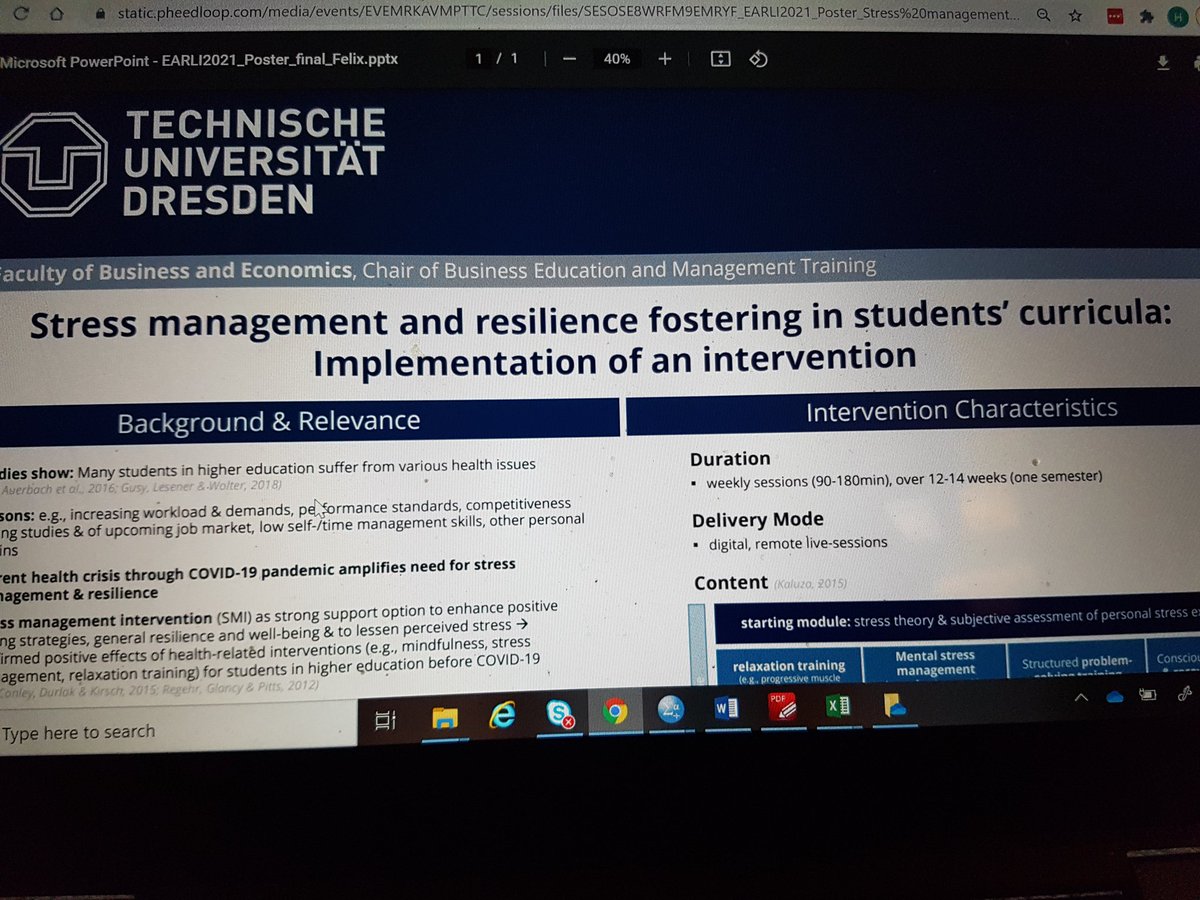The width and height of the screenshot is (1200, 900).
Task: Click the 'Intervention Characteristics' section header
Action: (961, 410)
